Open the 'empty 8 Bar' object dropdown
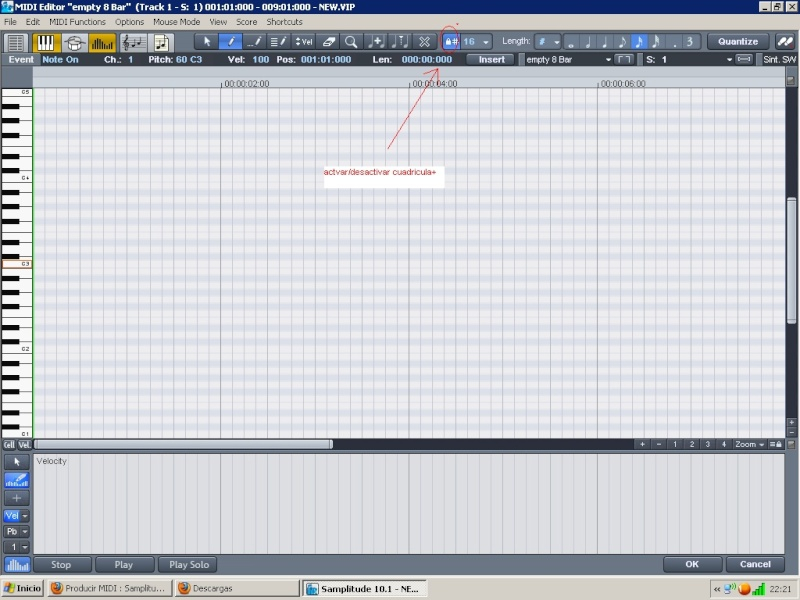This screenshot has height=600, width=800. click(x=608, y=60)
